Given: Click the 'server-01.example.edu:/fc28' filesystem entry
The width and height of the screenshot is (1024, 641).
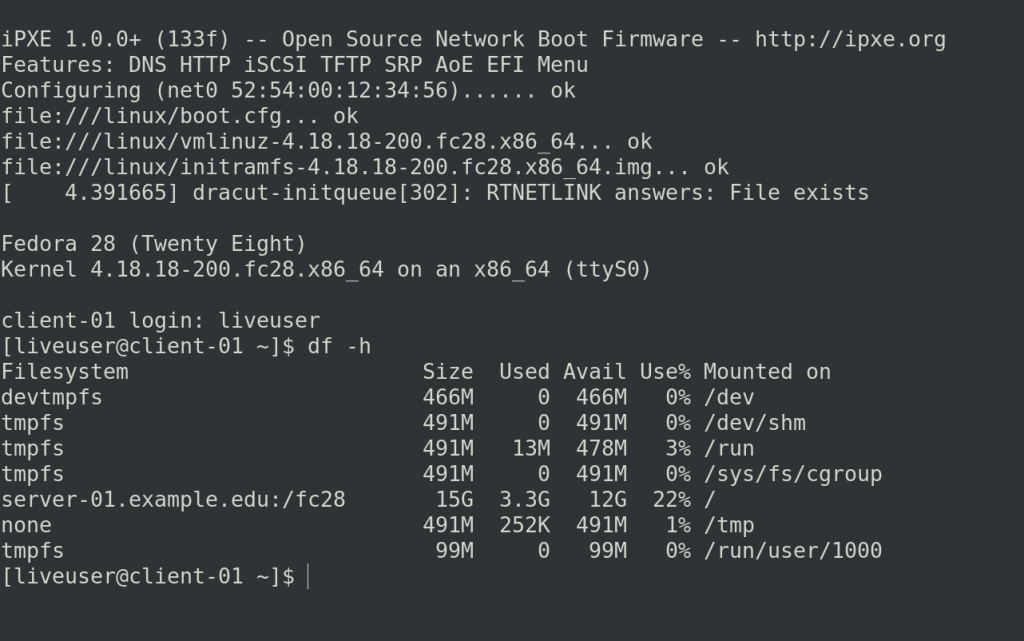Looking at the screenshot, I should tap(173, 500).
